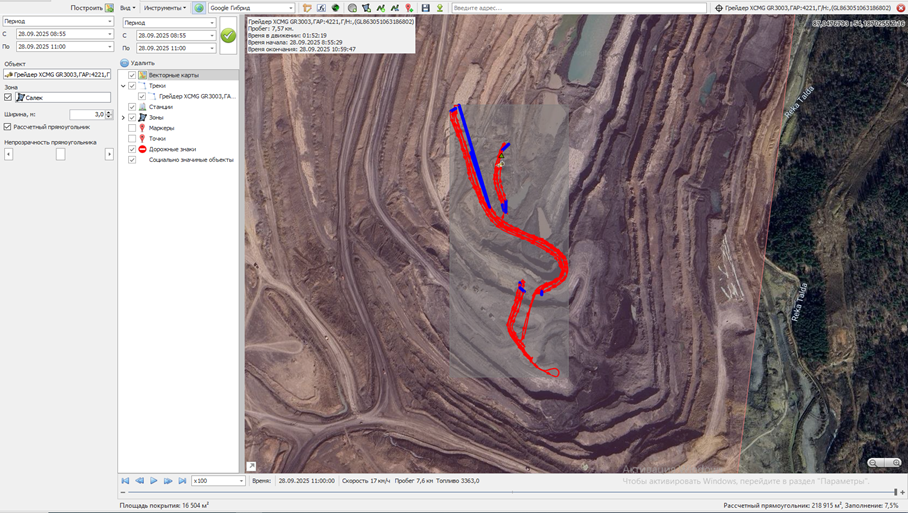Click the zoom out magnifier on the map
Image resolution: width=908 pixels, height=513 pixels.
pyautogui.click(x=874, y=463)
